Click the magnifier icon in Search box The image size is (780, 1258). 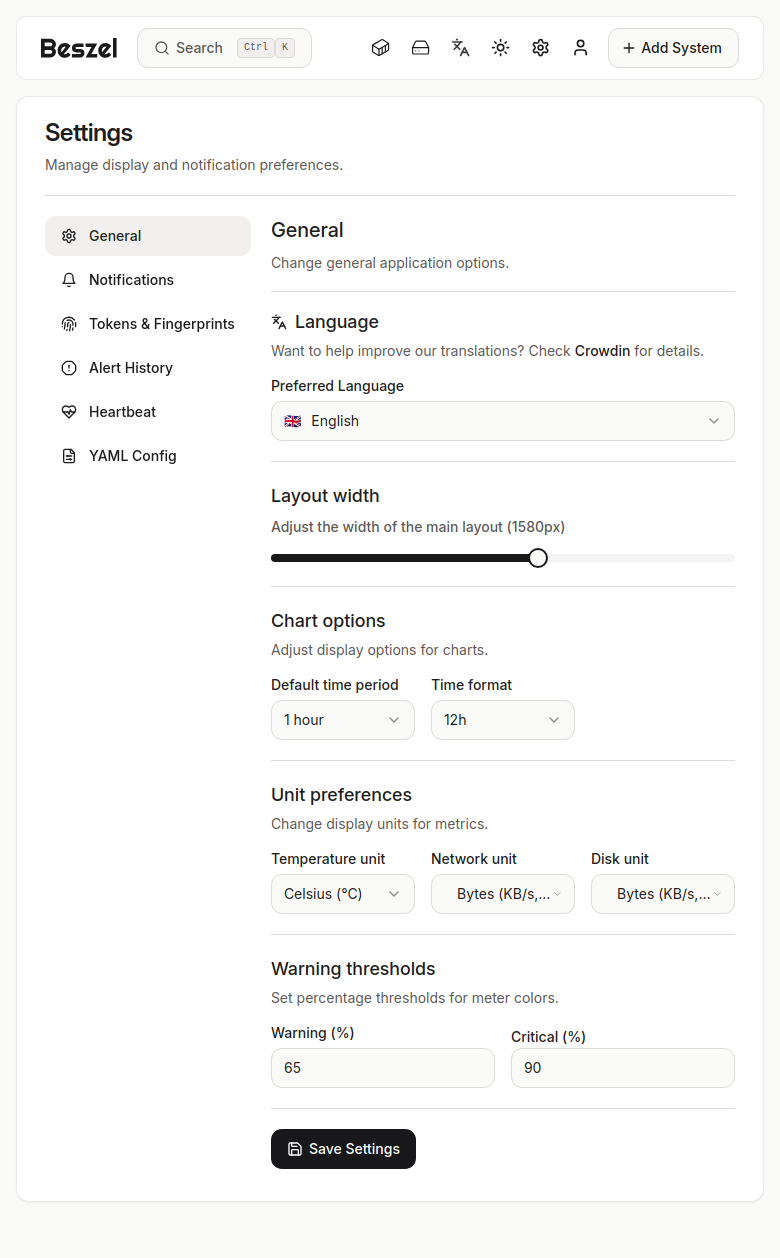(162, 48)
